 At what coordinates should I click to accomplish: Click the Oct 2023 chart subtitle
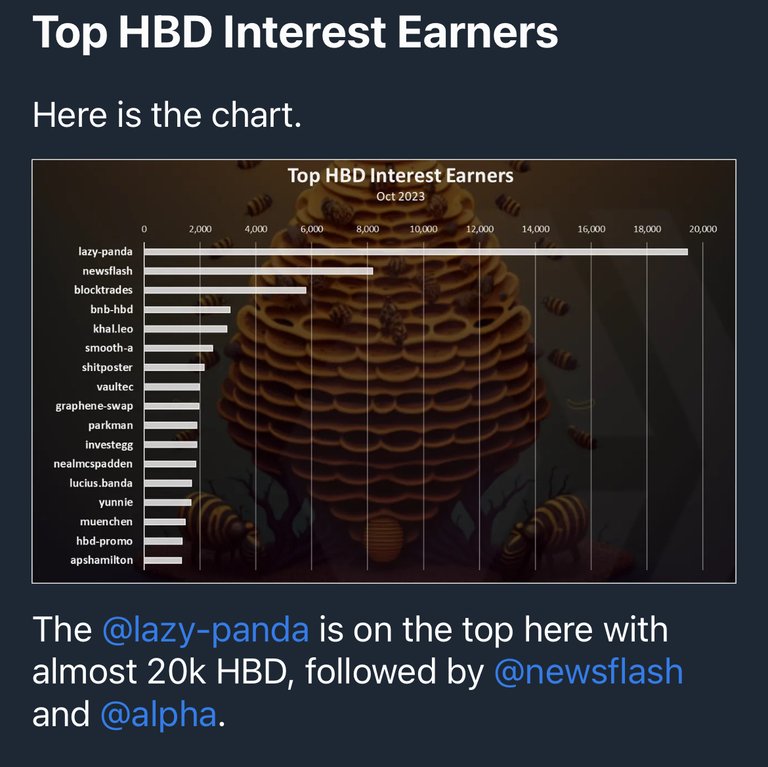coord(400,196)
